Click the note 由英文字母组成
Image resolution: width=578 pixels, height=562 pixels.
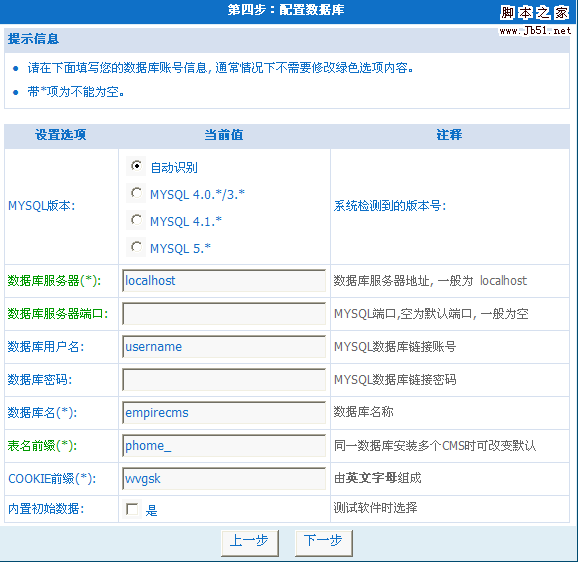pos(377,478)
